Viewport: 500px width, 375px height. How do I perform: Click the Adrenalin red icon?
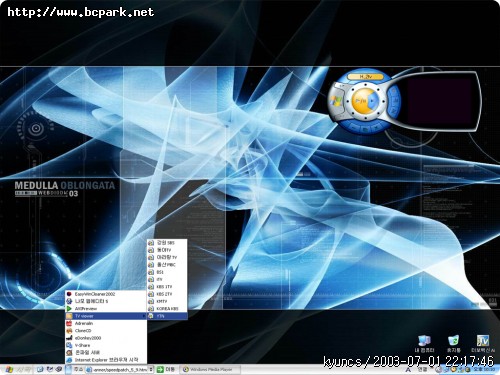69,323
